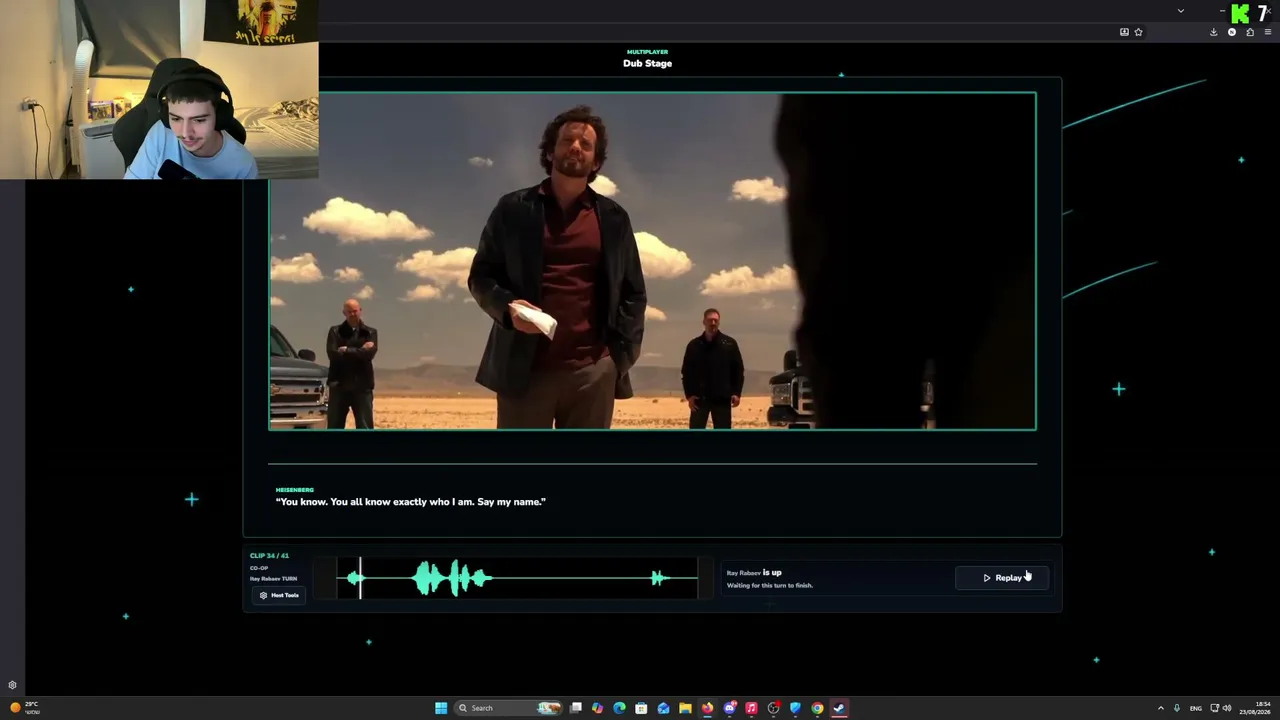Viewport: 1280px width, 720px height.
Task: Open Task View on the taskbar
Action: pos(576,708)
